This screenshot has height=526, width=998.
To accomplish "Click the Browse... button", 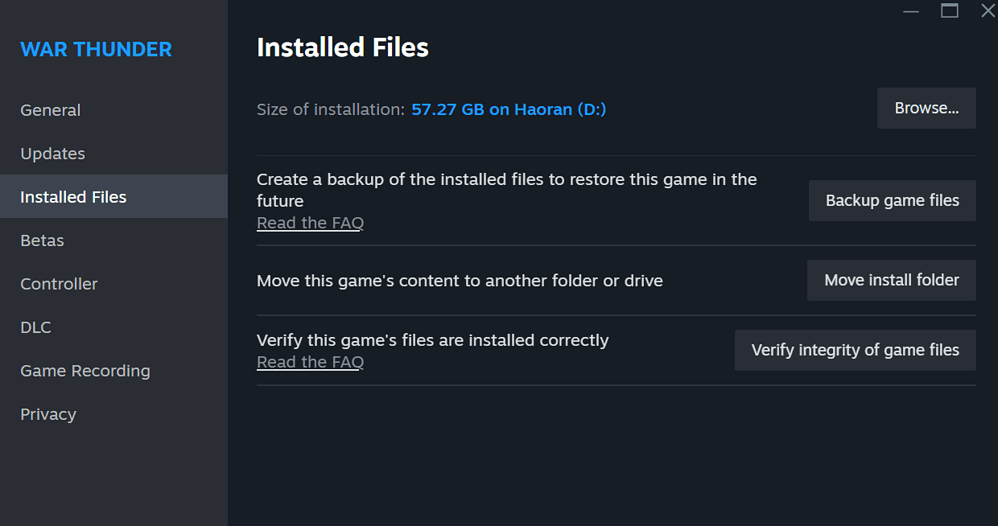I will 926,108.
